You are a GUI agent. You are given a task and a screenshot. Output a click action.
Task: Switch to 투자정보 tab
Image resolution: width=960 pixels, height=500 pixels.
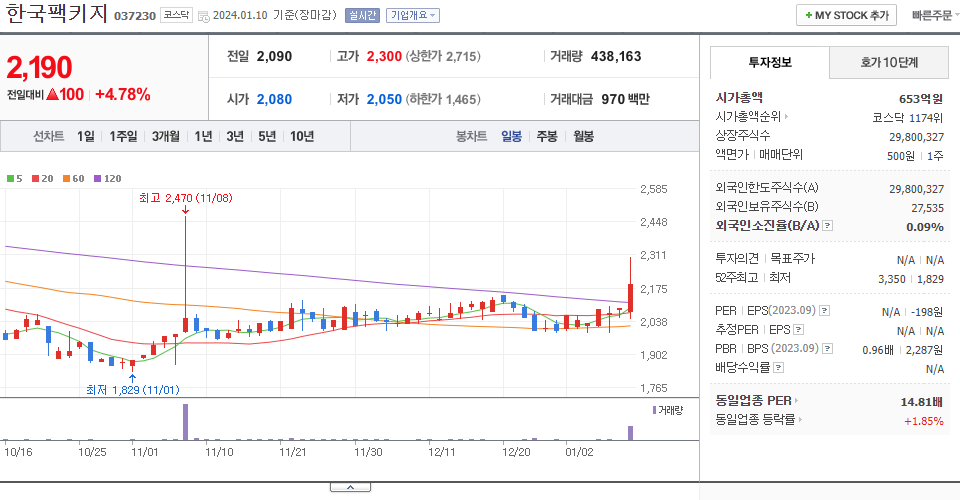click(770, 62)
